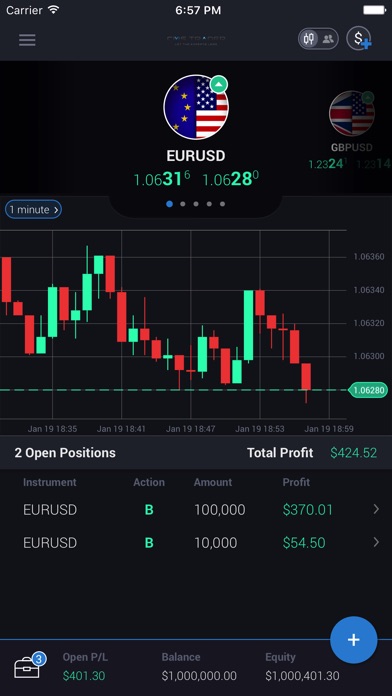This screenshot has width=392, height=696.
Task: Select the GBPUSD flag instrument
Action: (x=352, y=114)
